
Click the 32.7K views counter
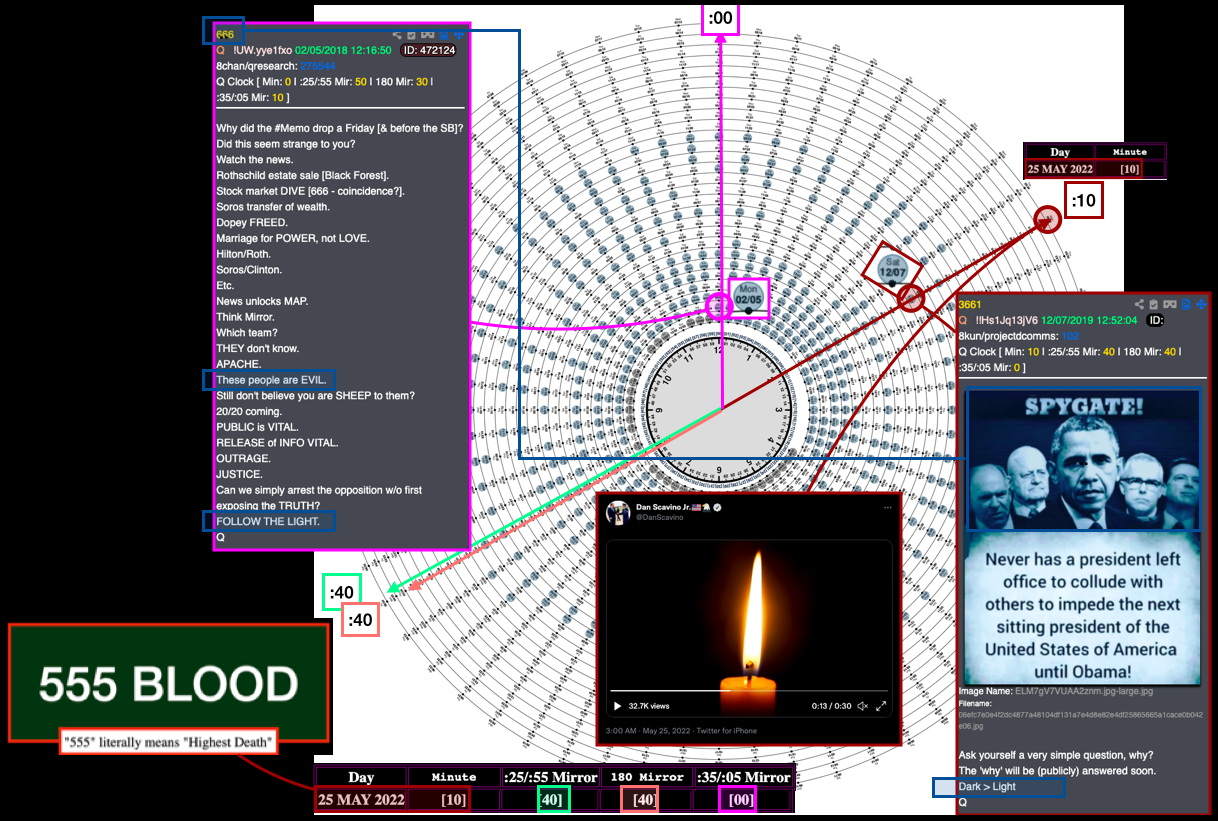coord(651,706)
